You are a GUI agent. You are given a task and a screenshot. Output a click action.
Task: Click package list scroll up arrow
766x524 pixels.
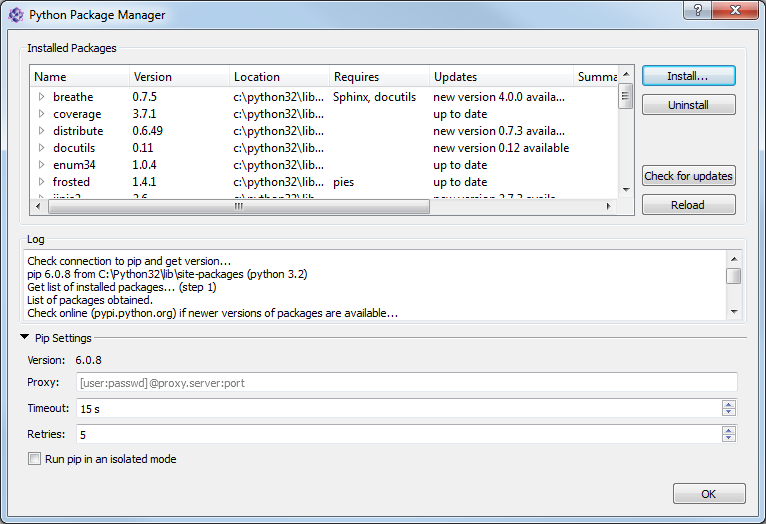click(626, 74)
